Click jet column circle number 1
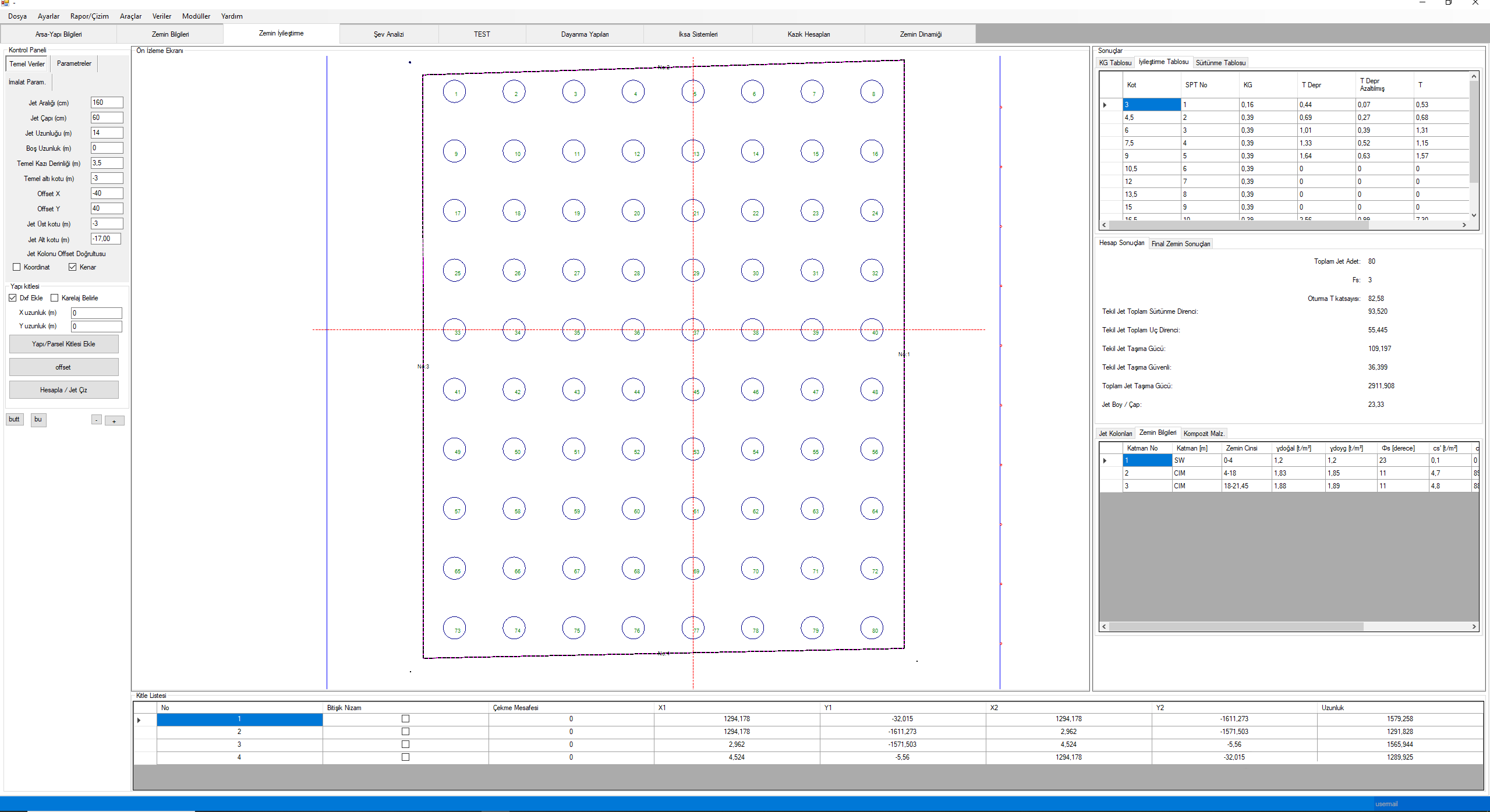This screenshot has width=1490, height=812. point(454,92)
